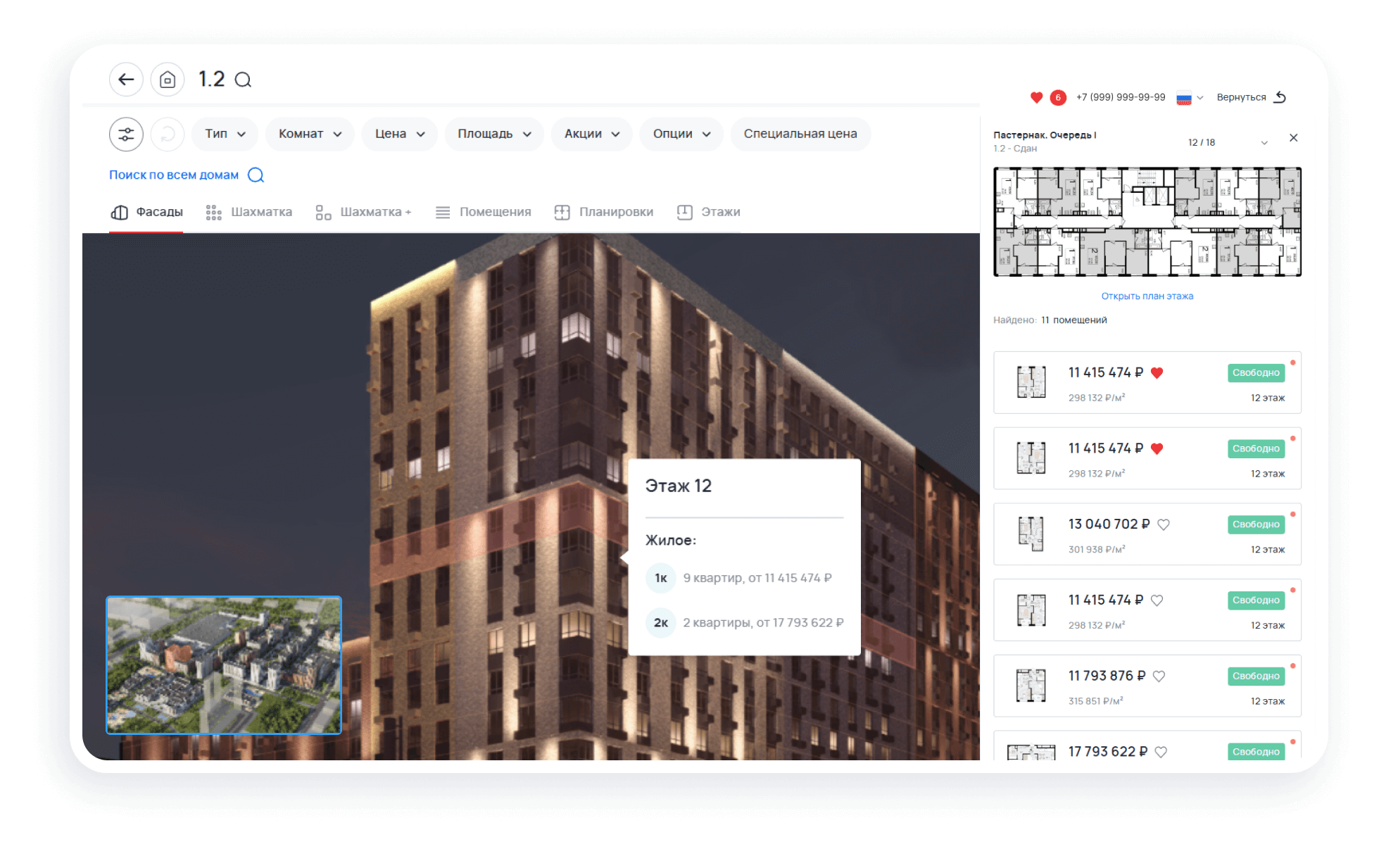Image resolution: width=1398 pixels, height=868 pixels.
Task: Open the filter sliders settings icon
Action: tap(126, 134)
